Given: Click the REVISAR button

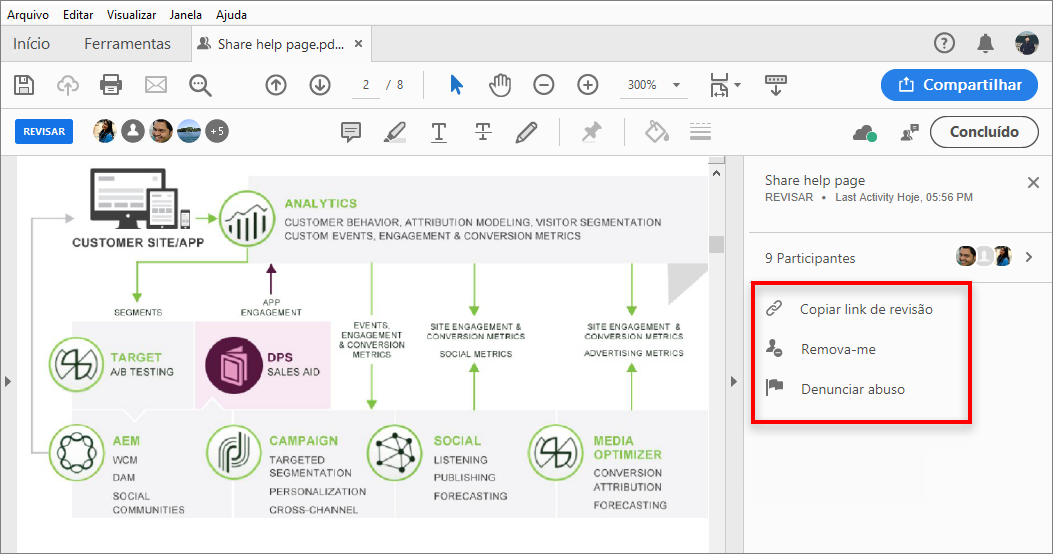Looking at the screenshot, I should click(x=44, y=132).
